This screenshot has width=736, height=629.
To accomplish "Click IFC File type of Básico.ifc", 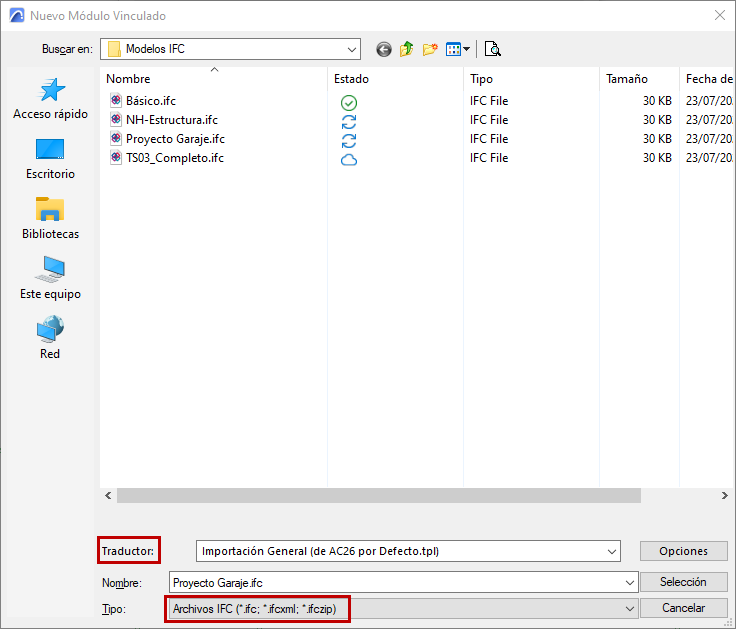I will 489,100.
